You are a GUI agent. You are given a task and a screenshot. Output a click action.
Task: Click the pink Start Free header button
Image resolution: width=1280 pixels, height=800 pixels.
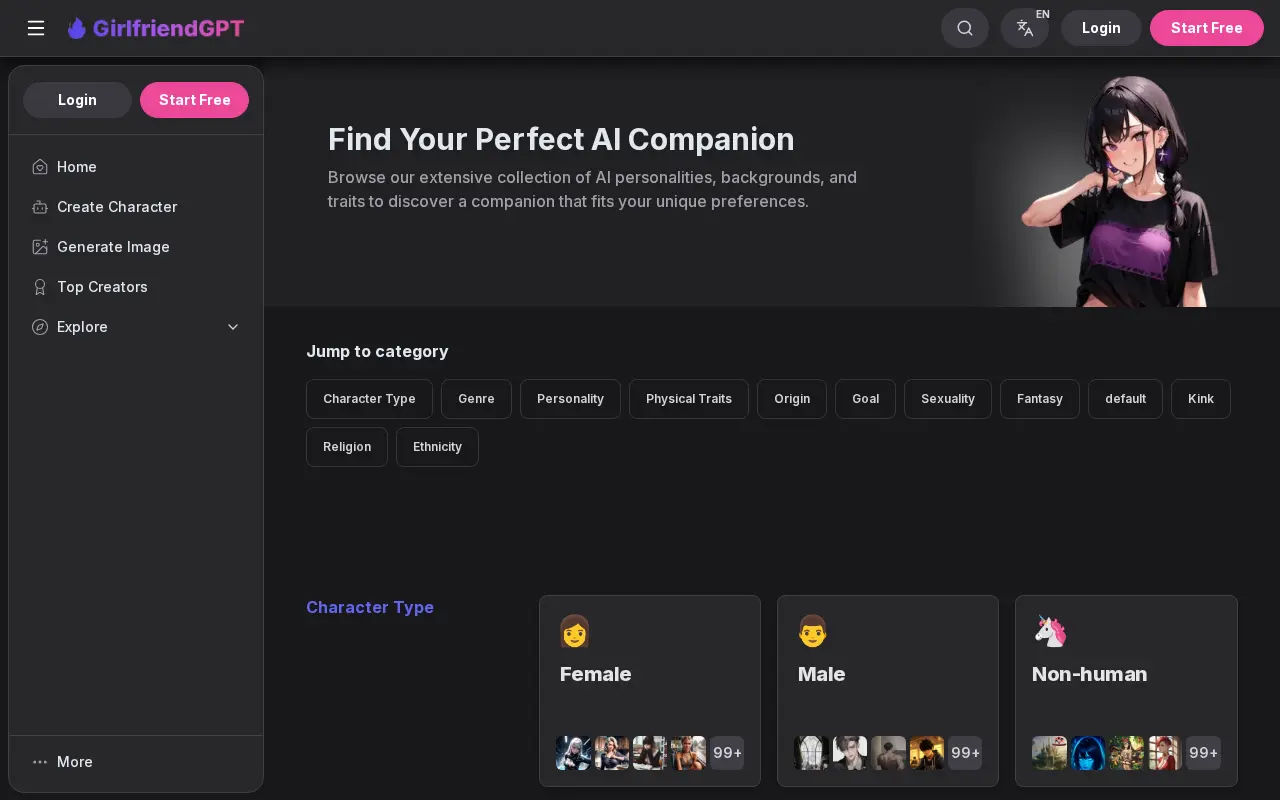(x=1207, y=28)
